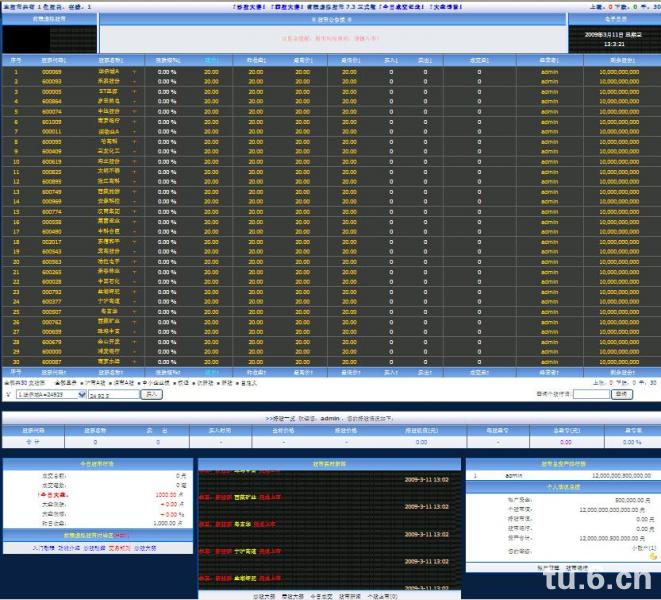Open stock code 600028 link
This screenshot has width=661, height=600.
(52, 282)
